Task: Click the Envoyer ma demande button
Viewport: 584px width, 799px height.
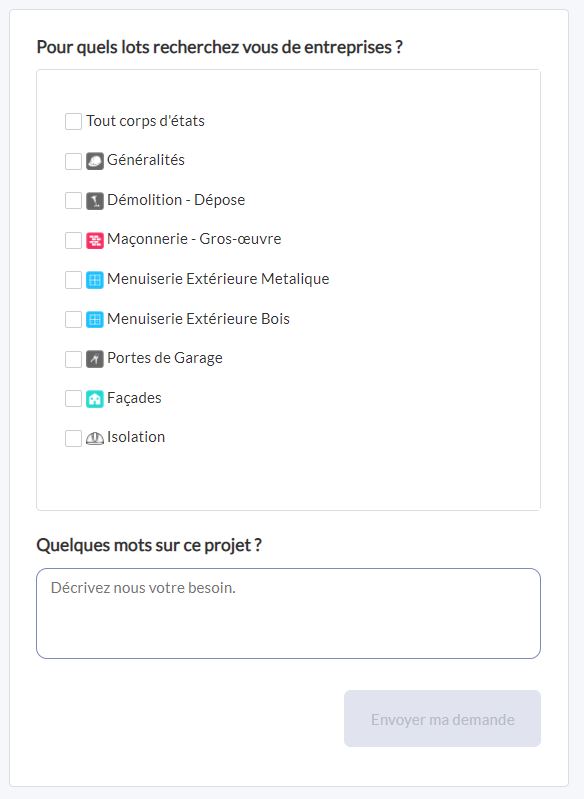Action: click(442, 718)
